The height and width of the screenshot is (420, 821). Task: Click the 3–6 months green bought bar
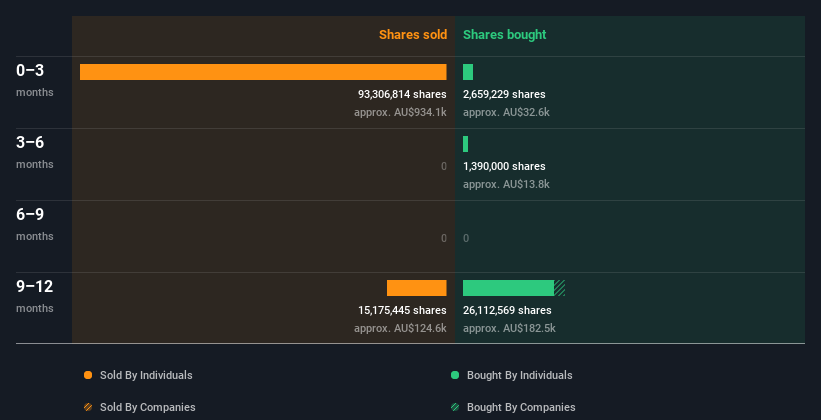465,144
